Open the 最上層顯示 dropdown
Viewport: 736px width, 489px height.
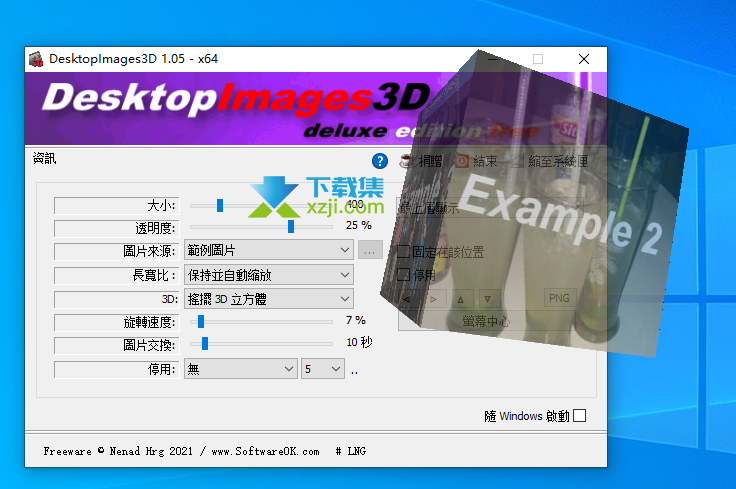click(x=490, y=207)
